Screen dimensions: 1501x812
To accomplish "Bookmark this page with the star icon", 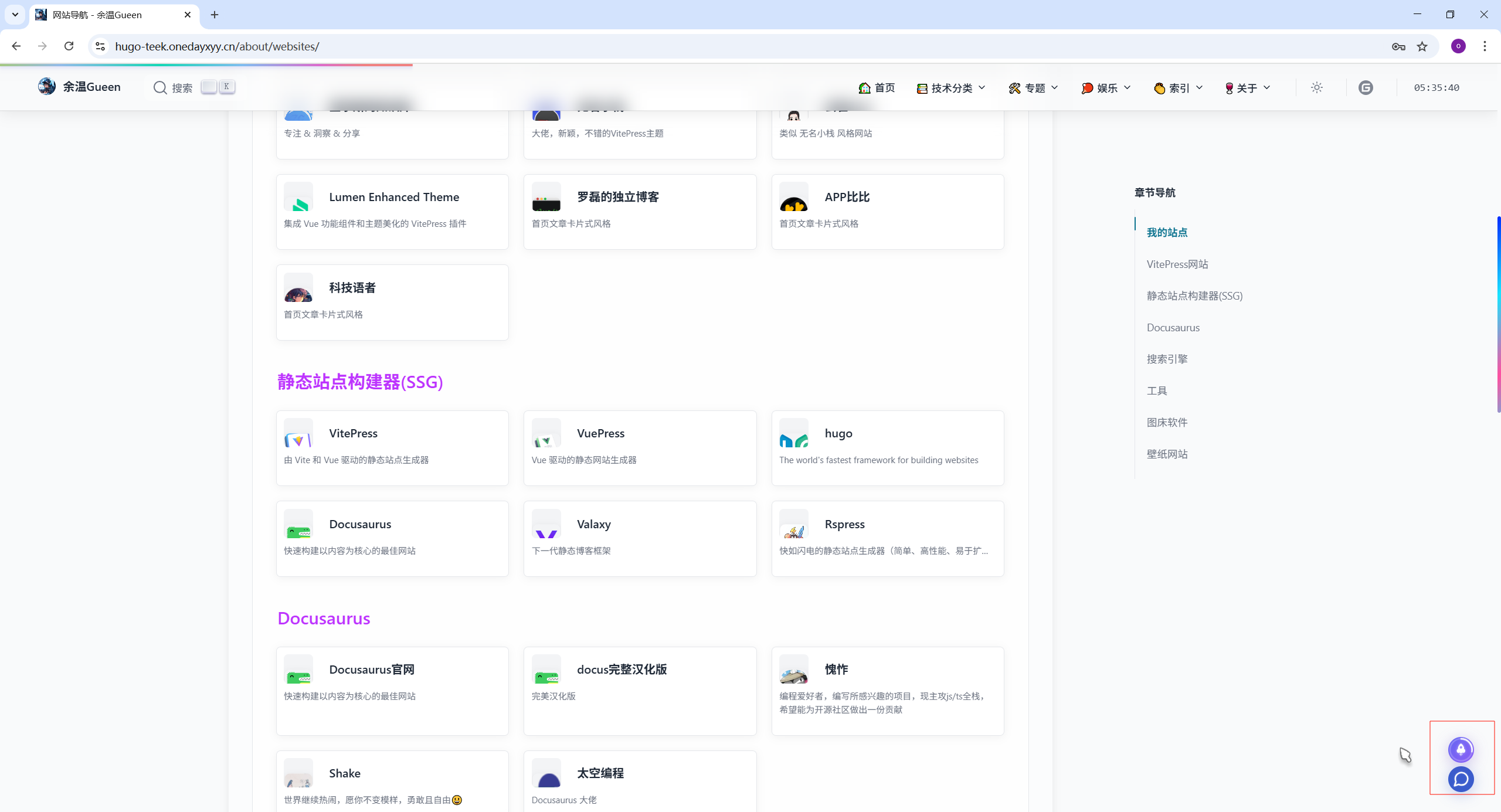I will click(x=1422, y=46).
